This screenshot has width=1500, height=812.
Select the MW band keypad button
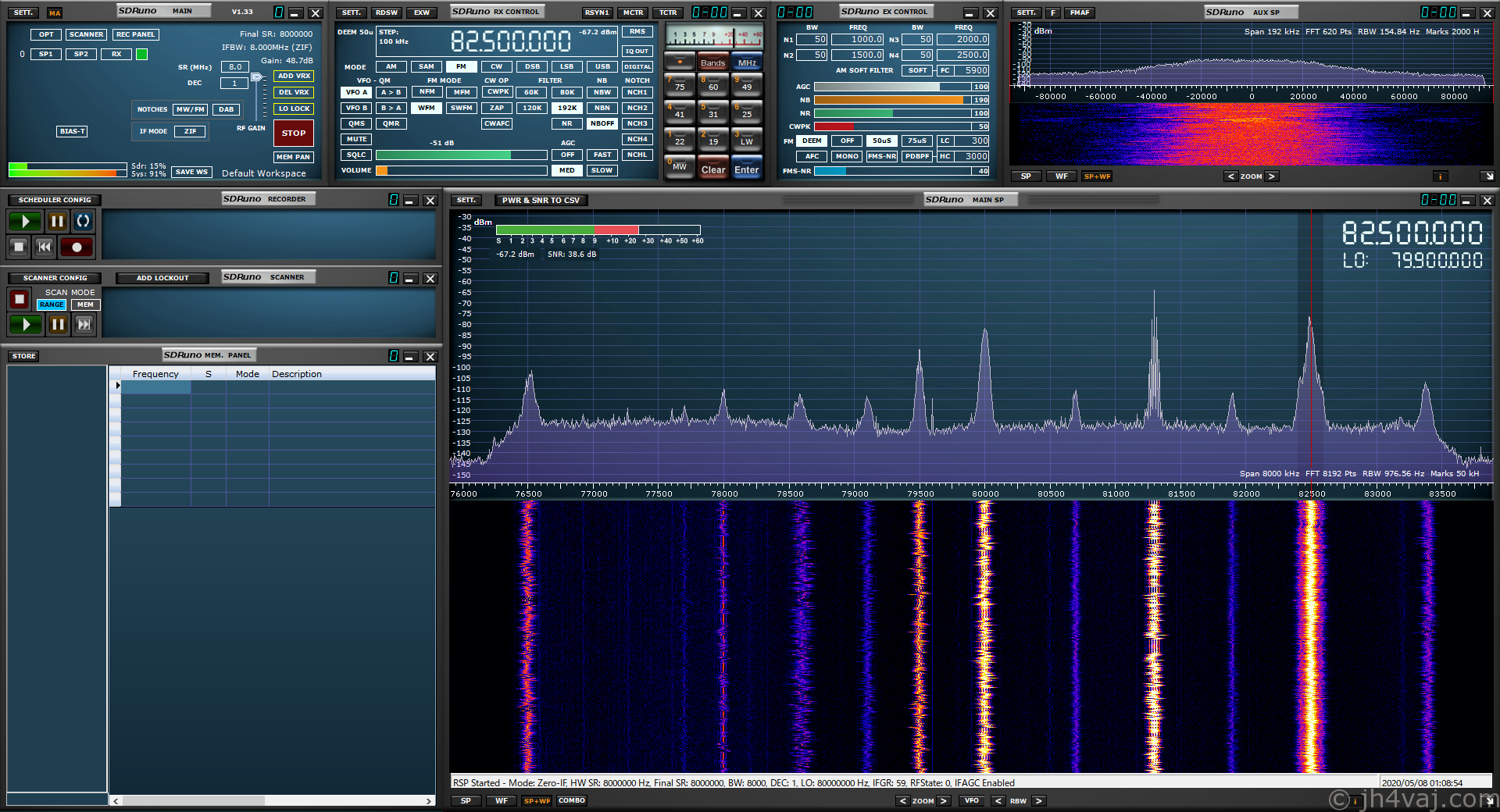(679, 166)
